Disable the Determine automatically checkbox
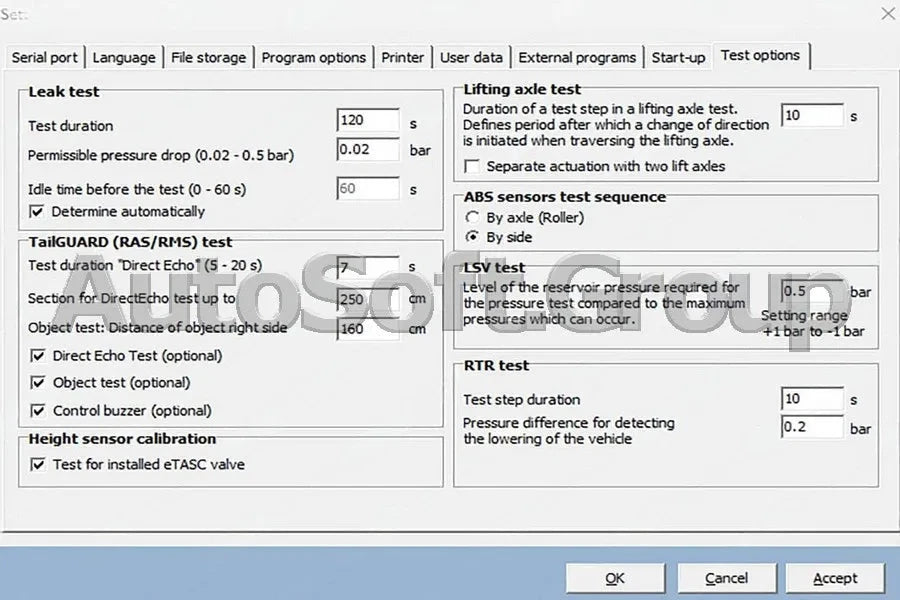This screenshot has width=900, height=600. [x=37, y=212]
